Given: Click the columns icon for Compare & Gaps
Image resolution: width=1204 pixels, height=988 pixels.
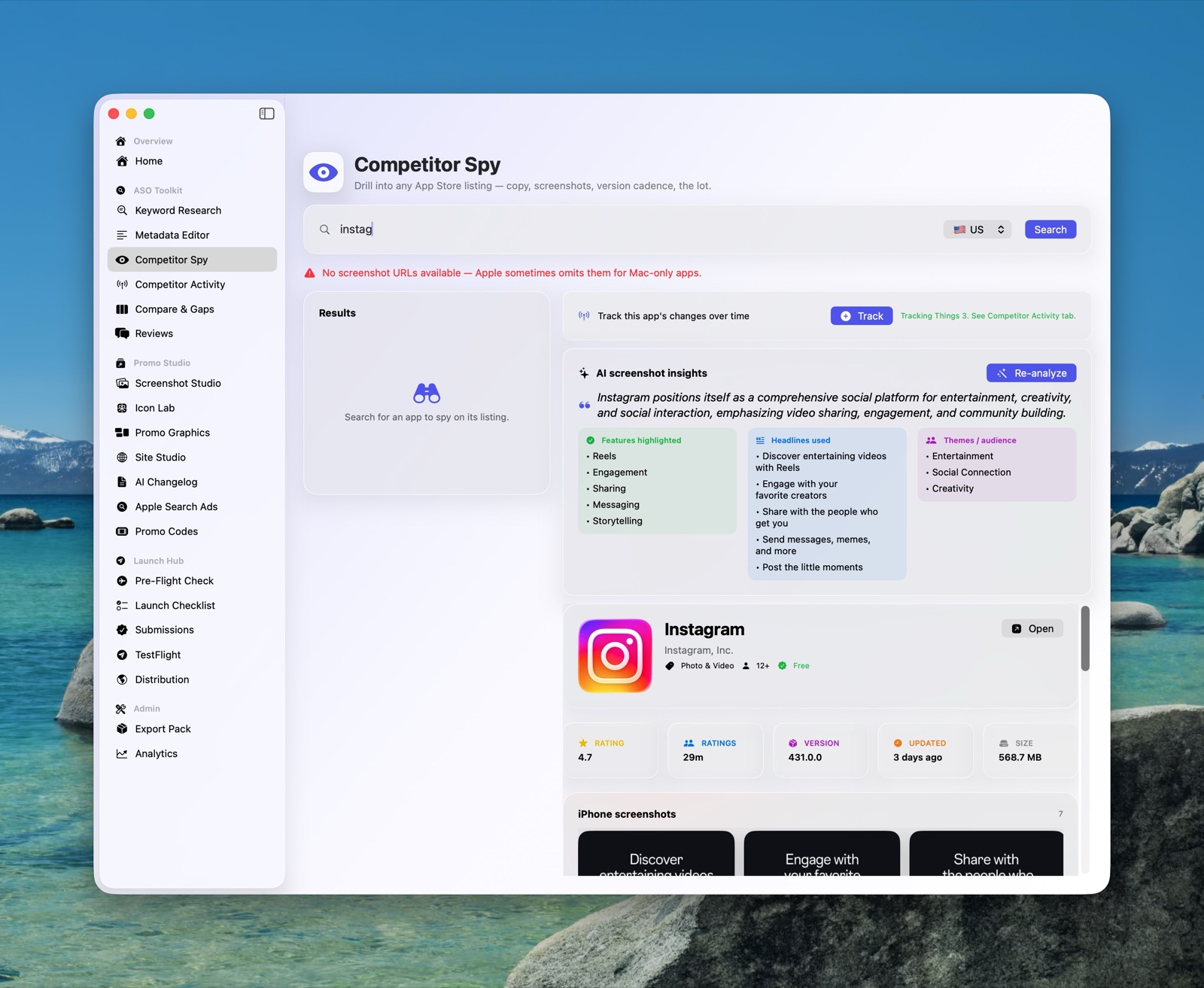Looking at the screenshot, I should tap(122, 309).
